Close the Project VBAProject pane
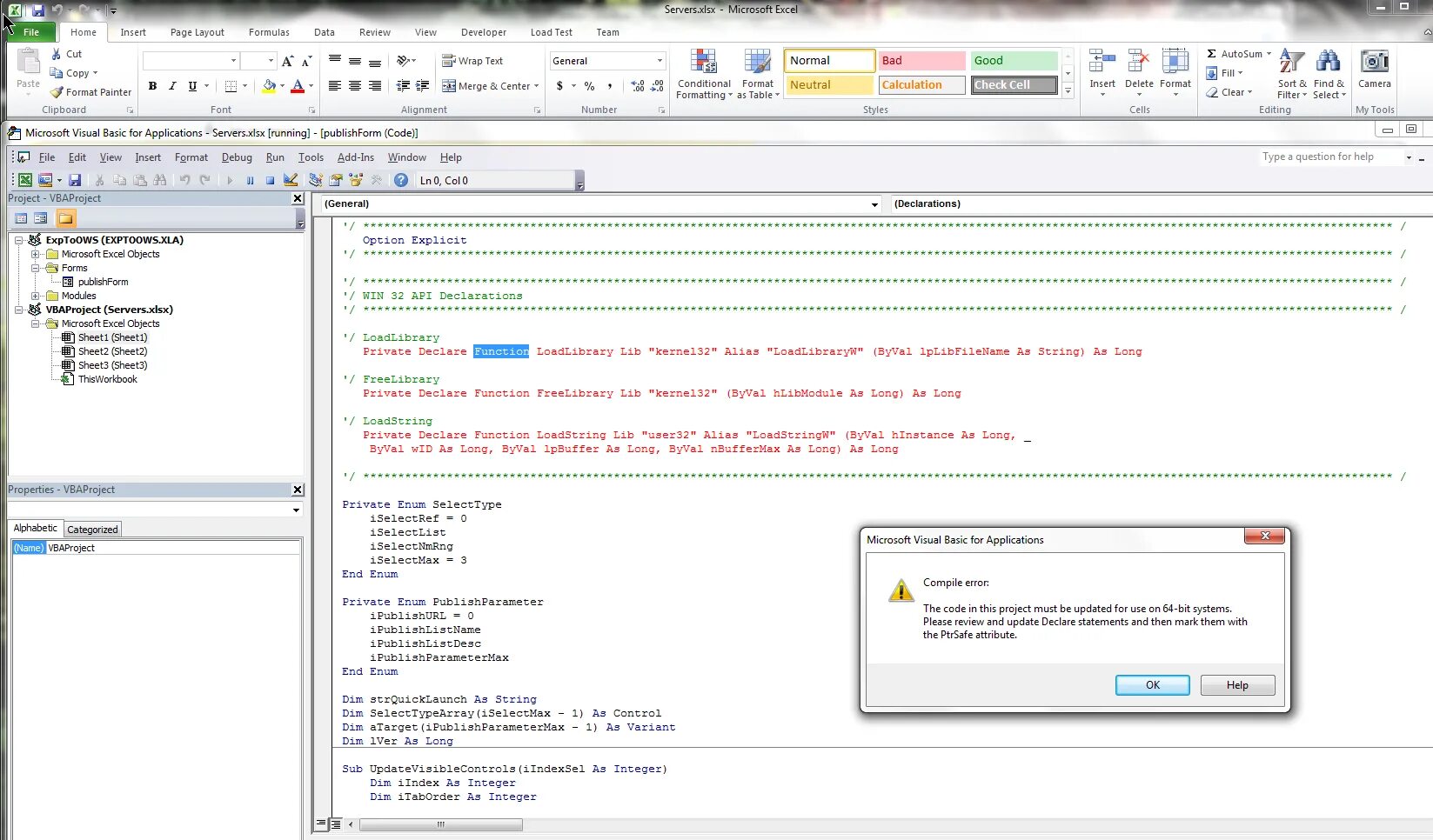1433x840 pixels. (x=298, y=198)
